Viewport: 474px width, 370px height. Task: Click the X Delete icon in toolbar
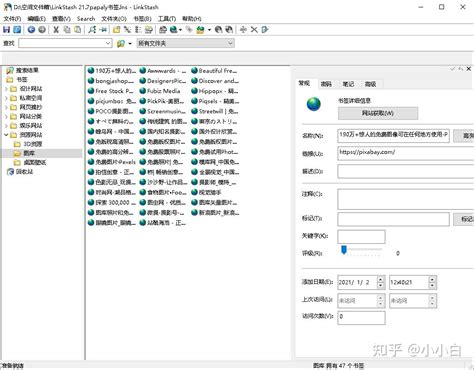click(x=254, y=30)
